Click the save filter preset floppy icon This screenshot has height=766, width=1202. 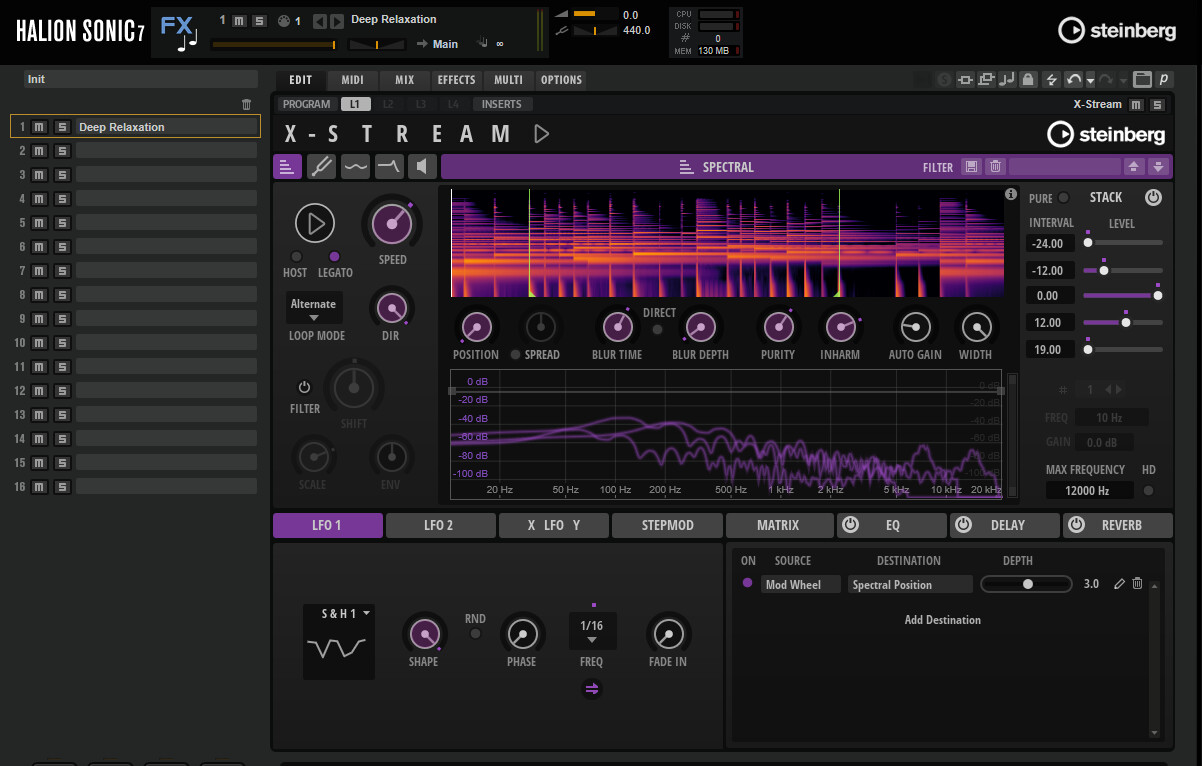tap(970, 167)
